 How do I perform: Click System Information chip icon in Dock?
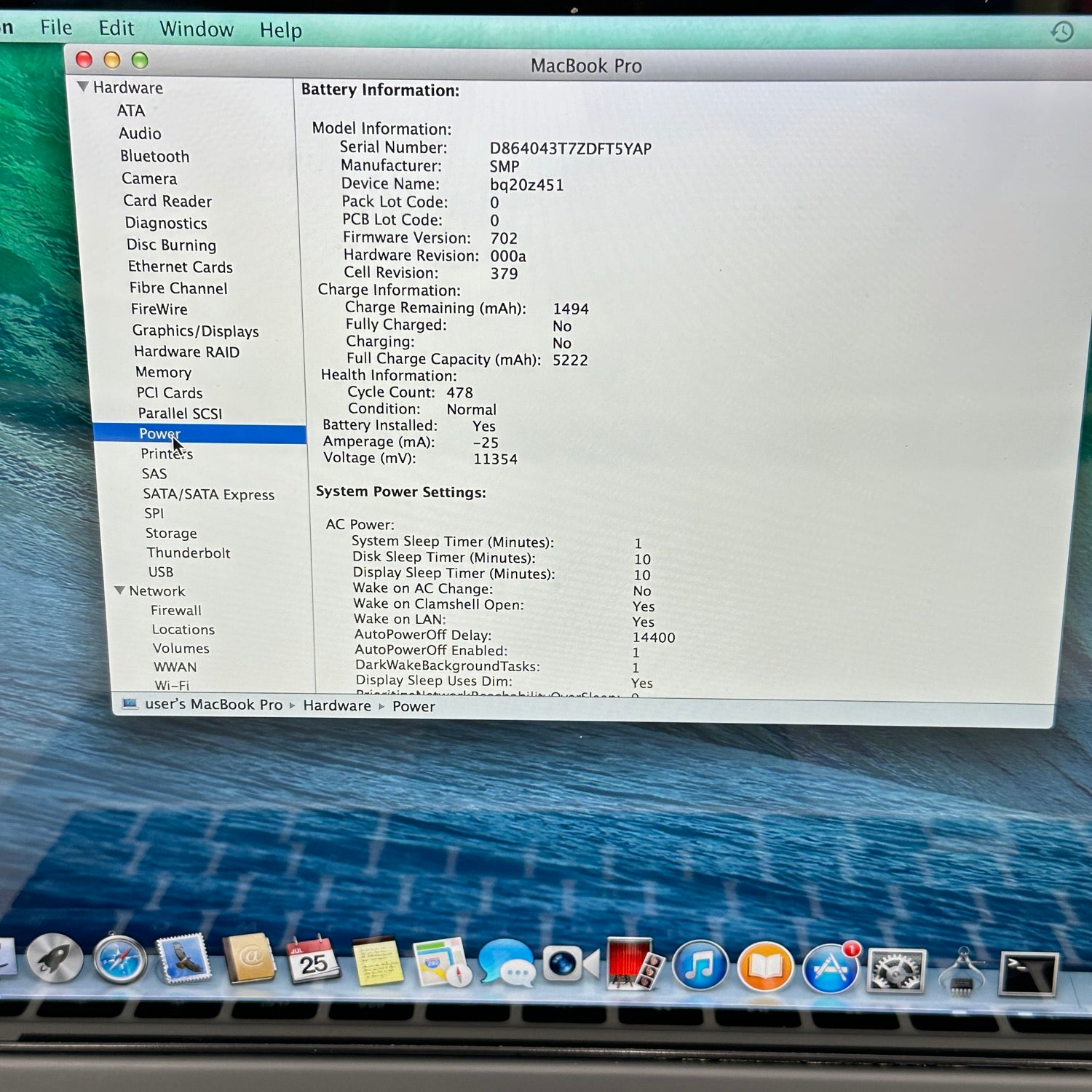[x=962, y=972]
